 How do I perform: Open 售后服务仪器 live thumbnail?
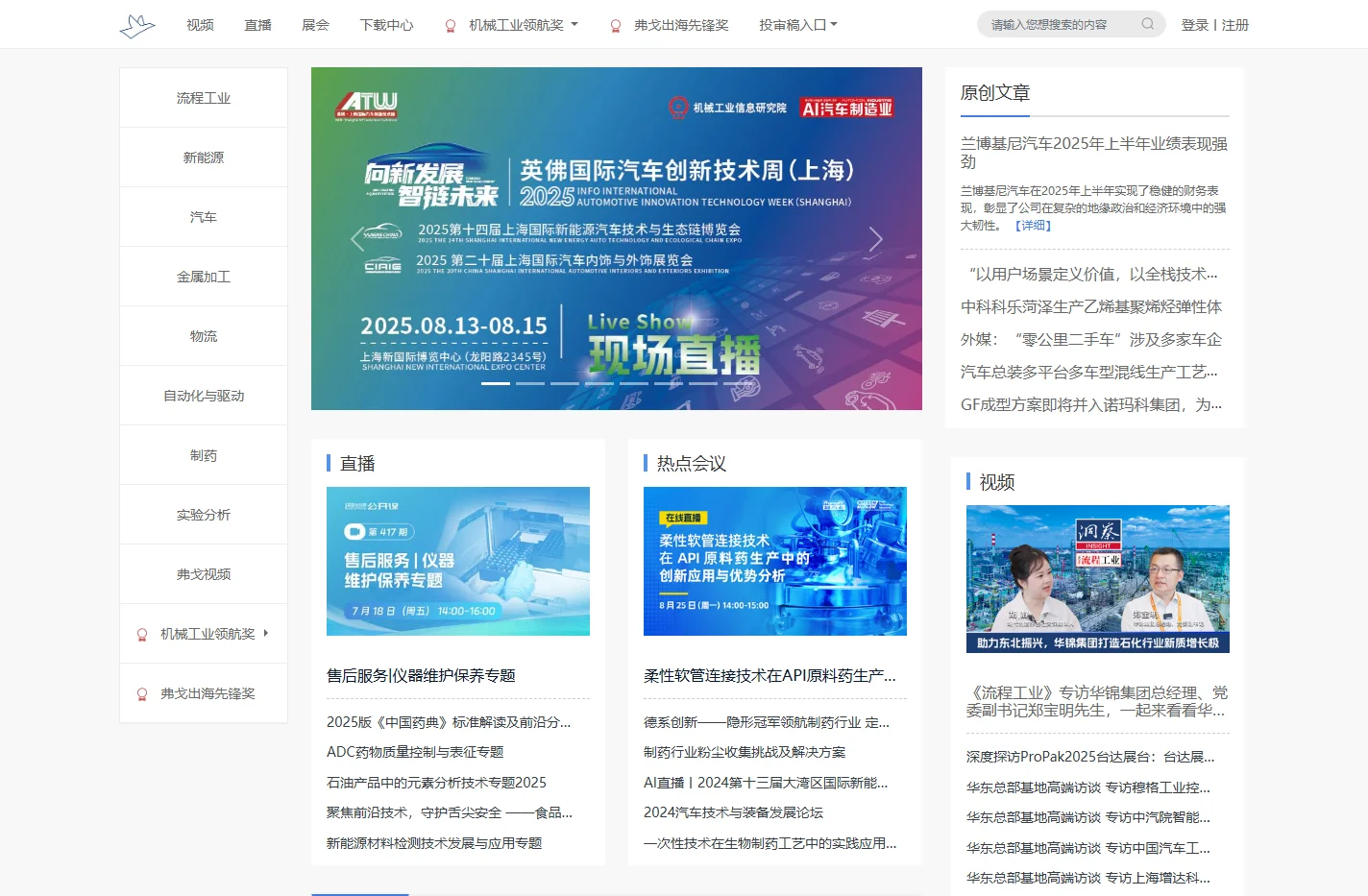tap(458, 561)
